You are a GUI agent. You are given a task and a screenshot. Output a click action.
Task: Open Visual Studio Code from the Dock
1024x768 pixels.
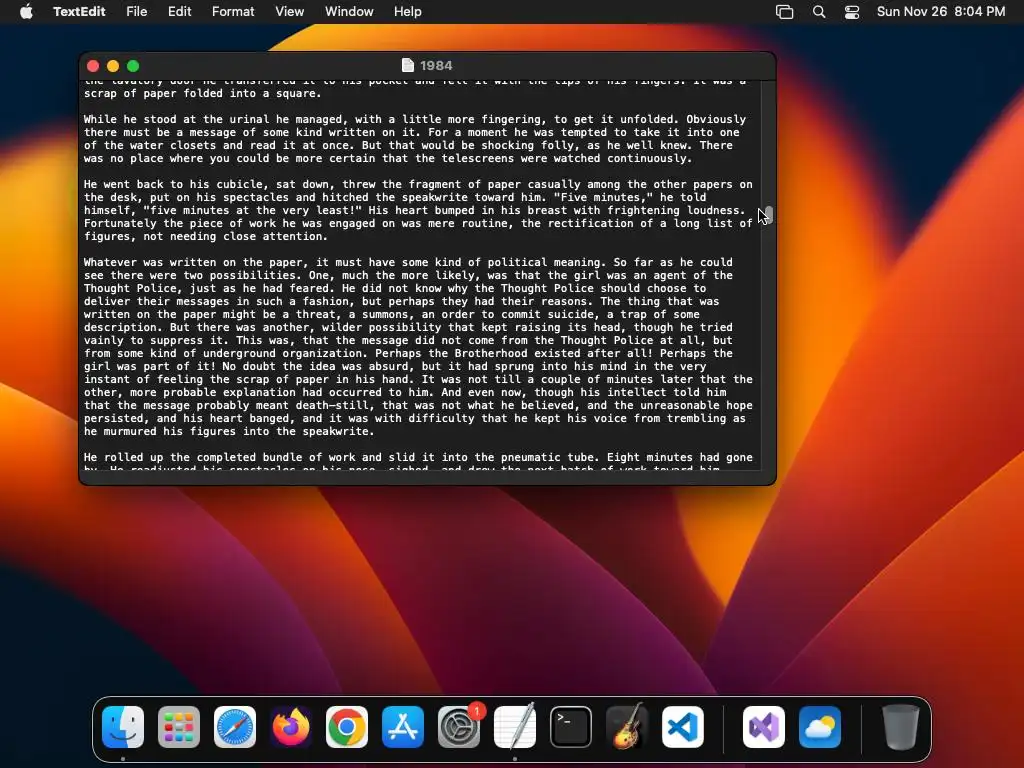tap(683, 727)
